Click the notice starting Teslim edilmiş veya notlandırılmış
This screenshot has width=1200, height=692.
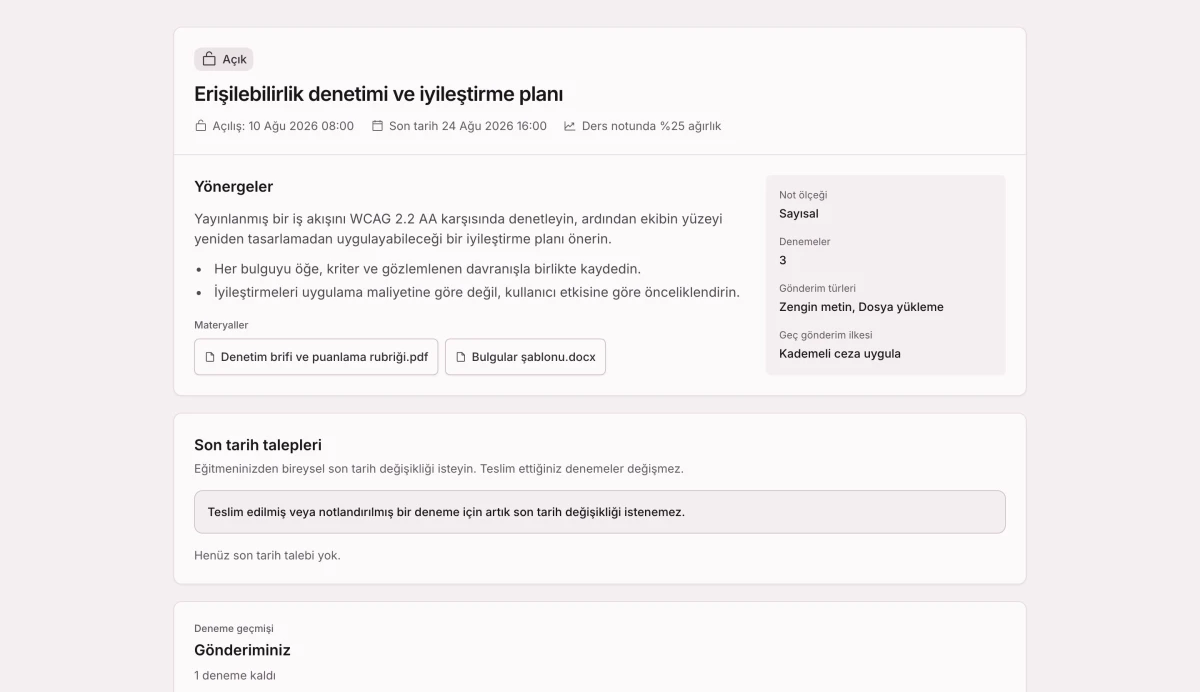[600, 512]
